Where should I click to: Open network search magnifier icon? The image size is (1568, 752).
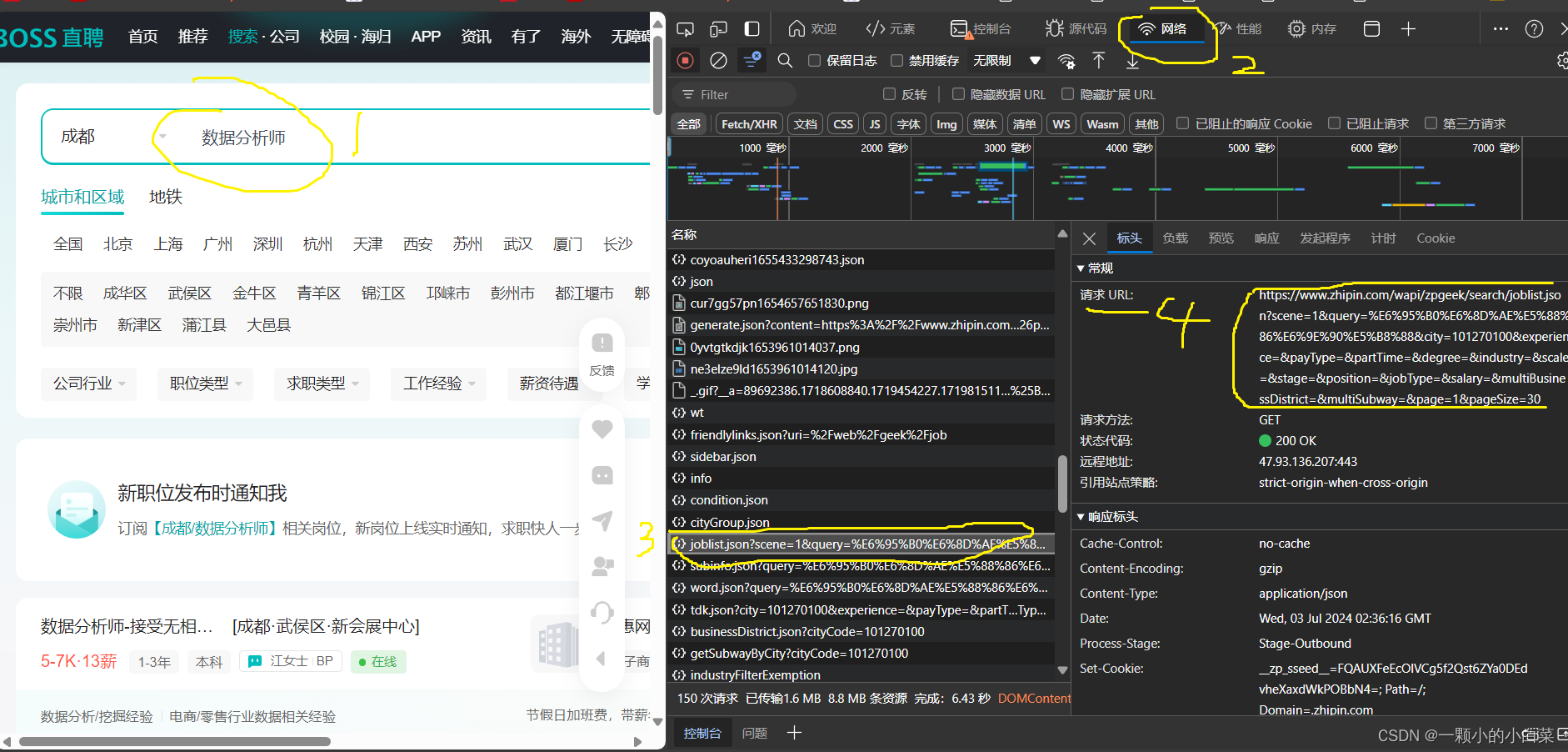pyautogui.click(x=785, y=60)
